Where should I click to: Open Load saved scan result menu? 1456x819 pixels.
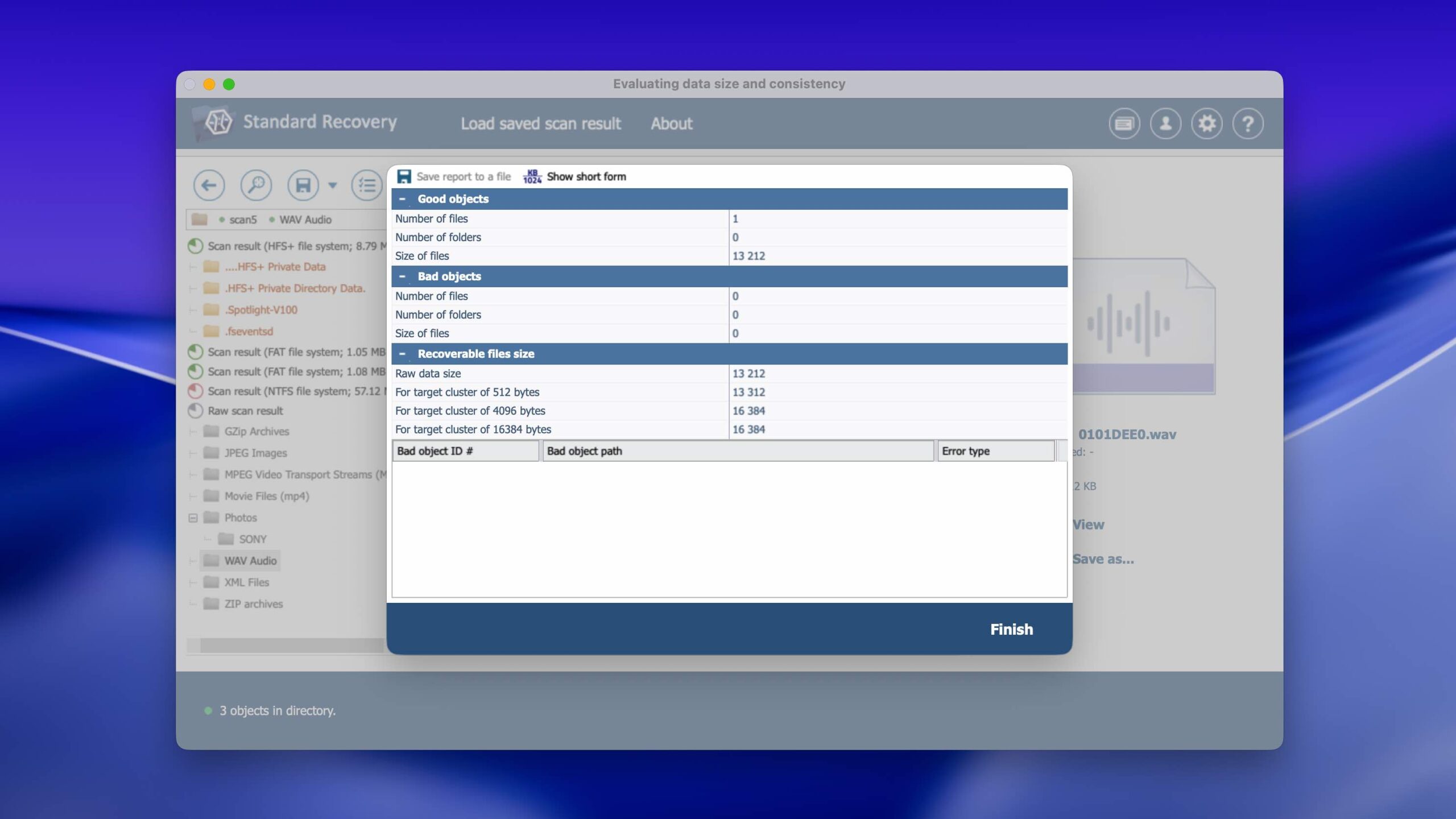pyautogui.click(x=540, y=123)
